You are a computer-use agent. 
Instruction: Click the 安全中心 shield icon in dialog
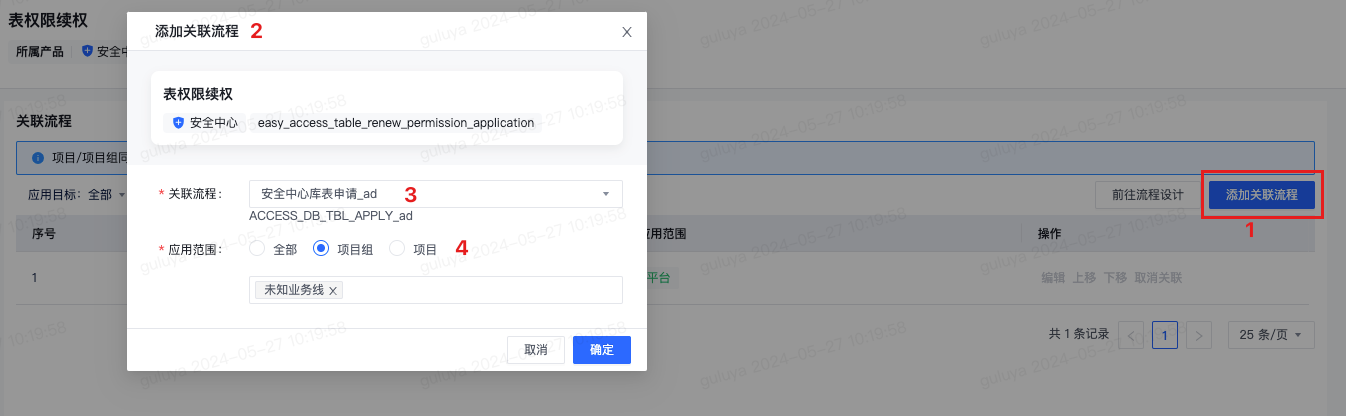tap(178, 123)
